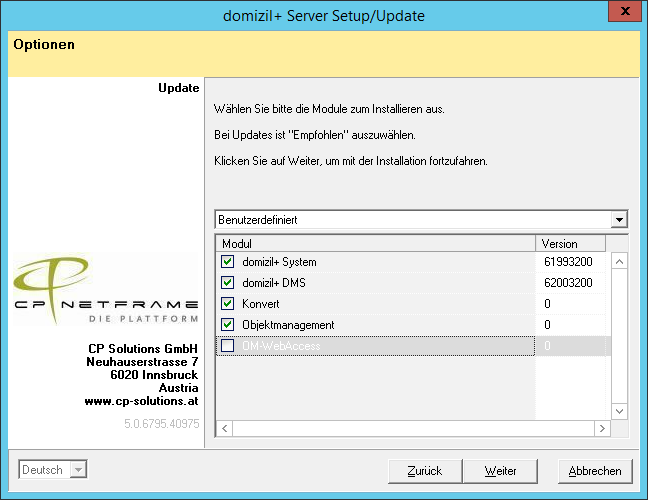The image size is (648, 500).
Task: Click the version value in the OM-WebAccess row
Action: pos(547,345)
